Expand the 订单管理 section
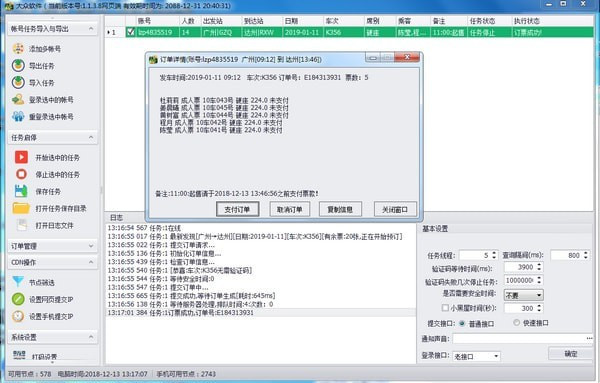This screenshot has width=600, height=383. pos(91,246)
